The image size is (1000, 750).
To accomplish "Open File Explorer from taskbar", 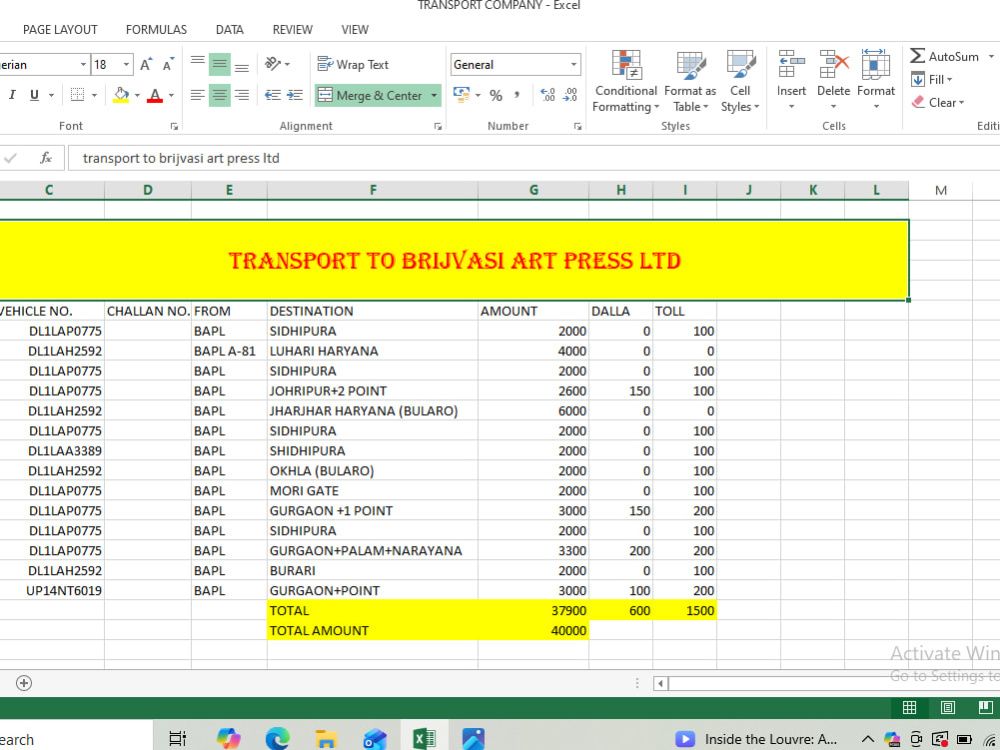I will pyautogui.click(x=326, y=739).
